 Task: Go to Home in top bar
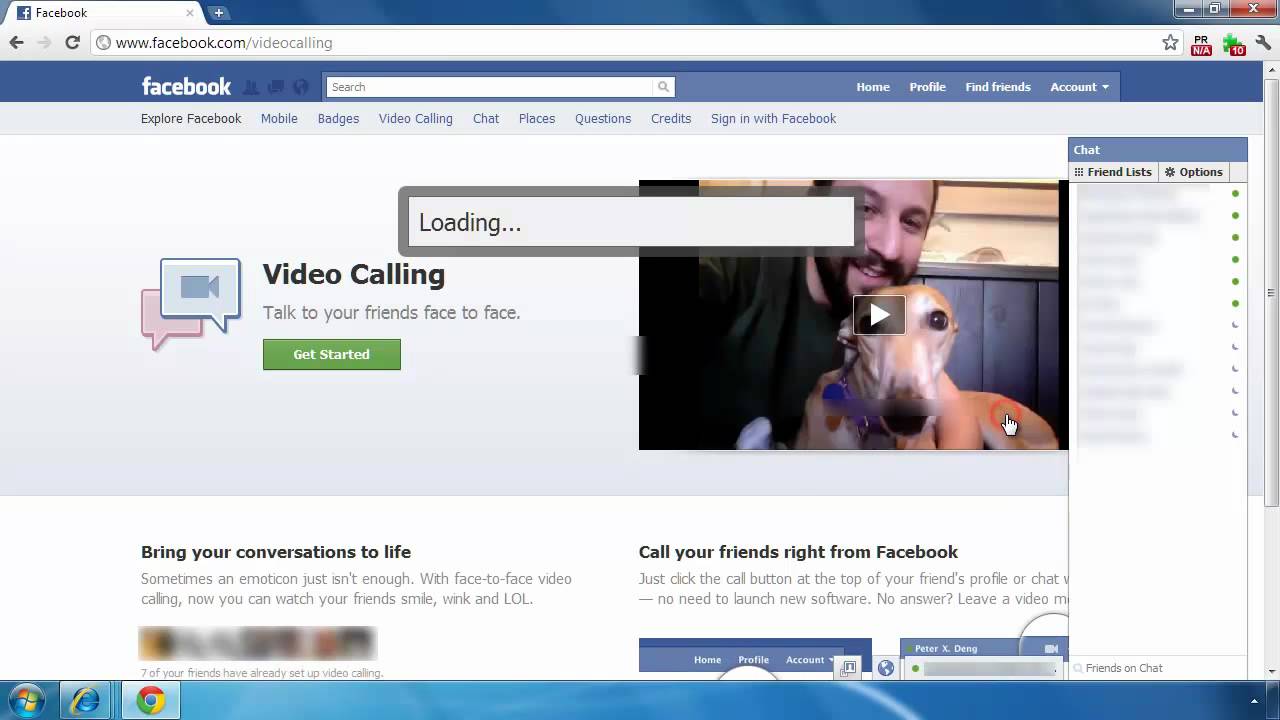pyautogui.click(x=873, y=87)
